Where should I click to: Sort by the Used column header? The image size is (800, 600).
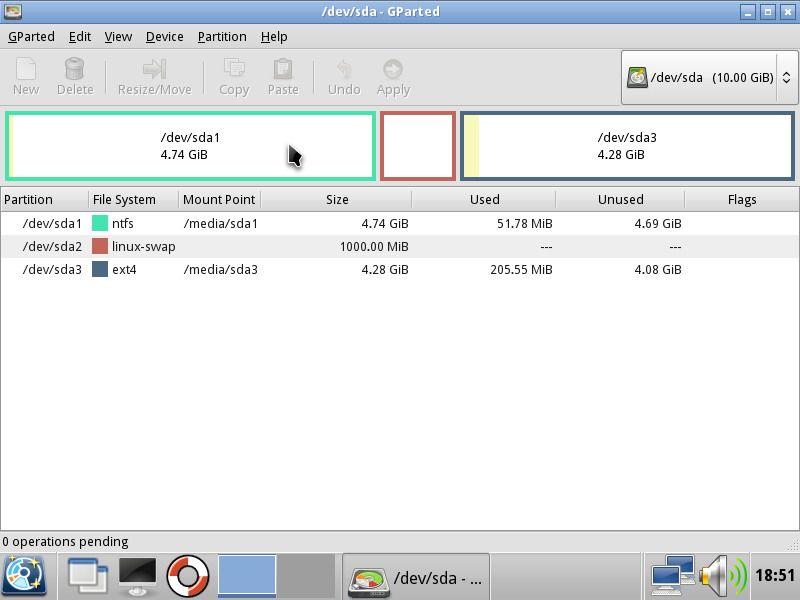(x=484, y=199)
